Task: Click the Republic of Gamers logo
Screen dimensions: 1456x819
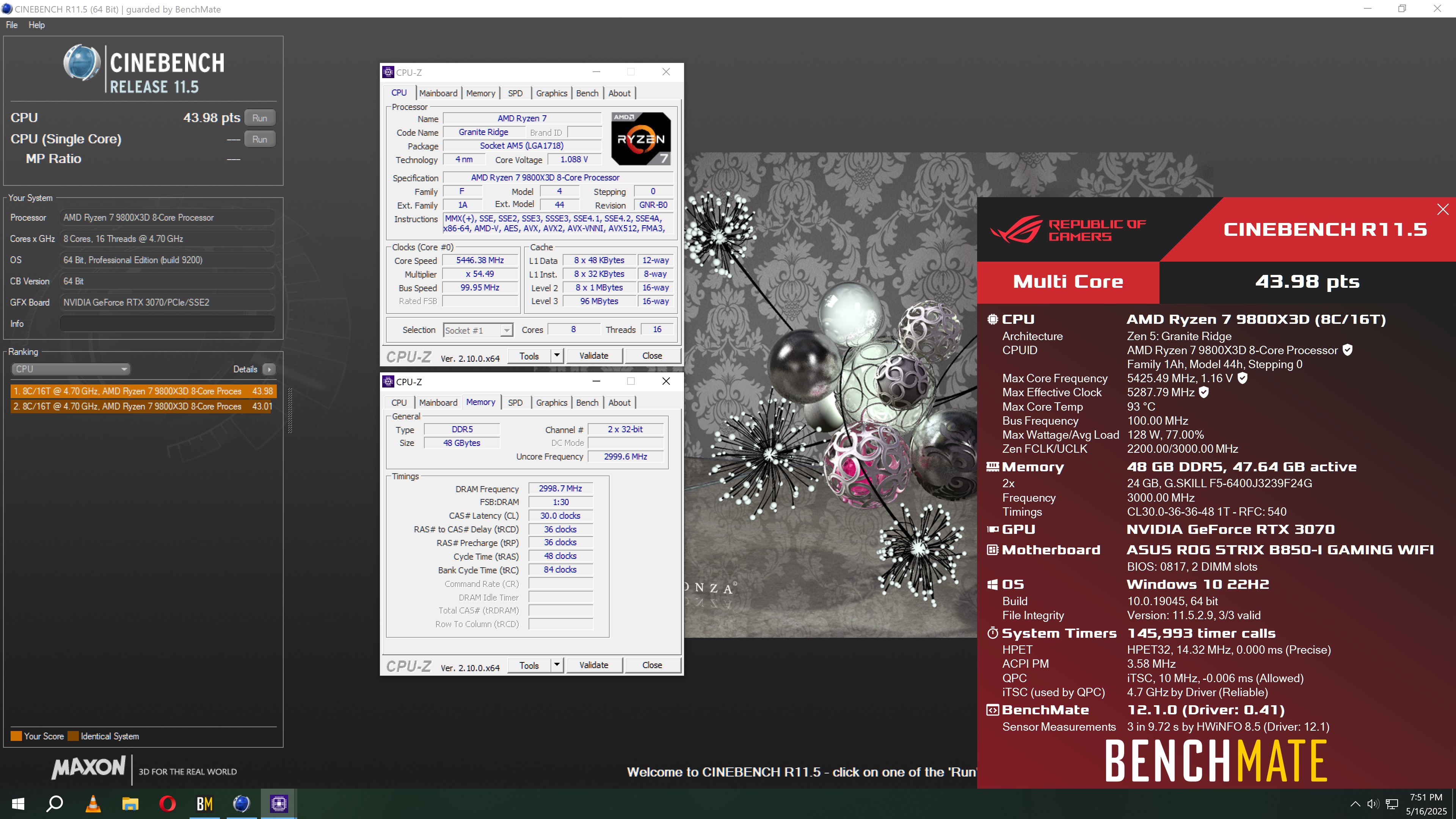Action: [1068, 229]
